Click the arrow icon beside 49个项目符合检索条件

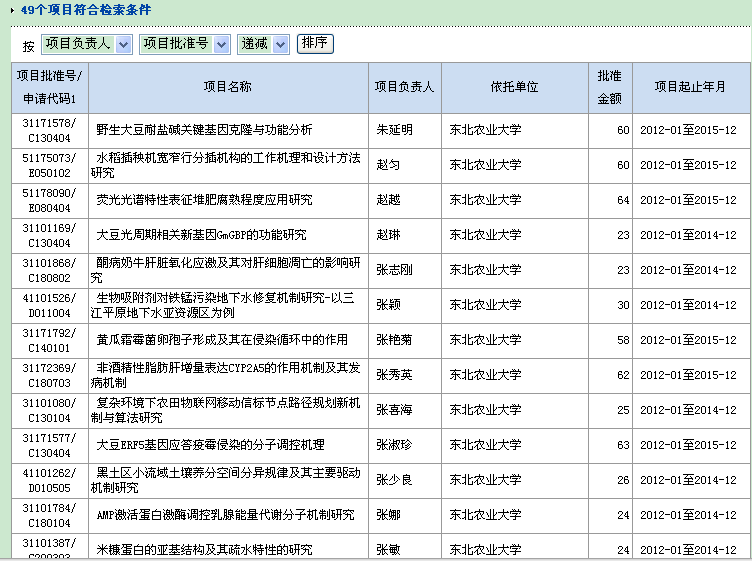click(12, 10)
